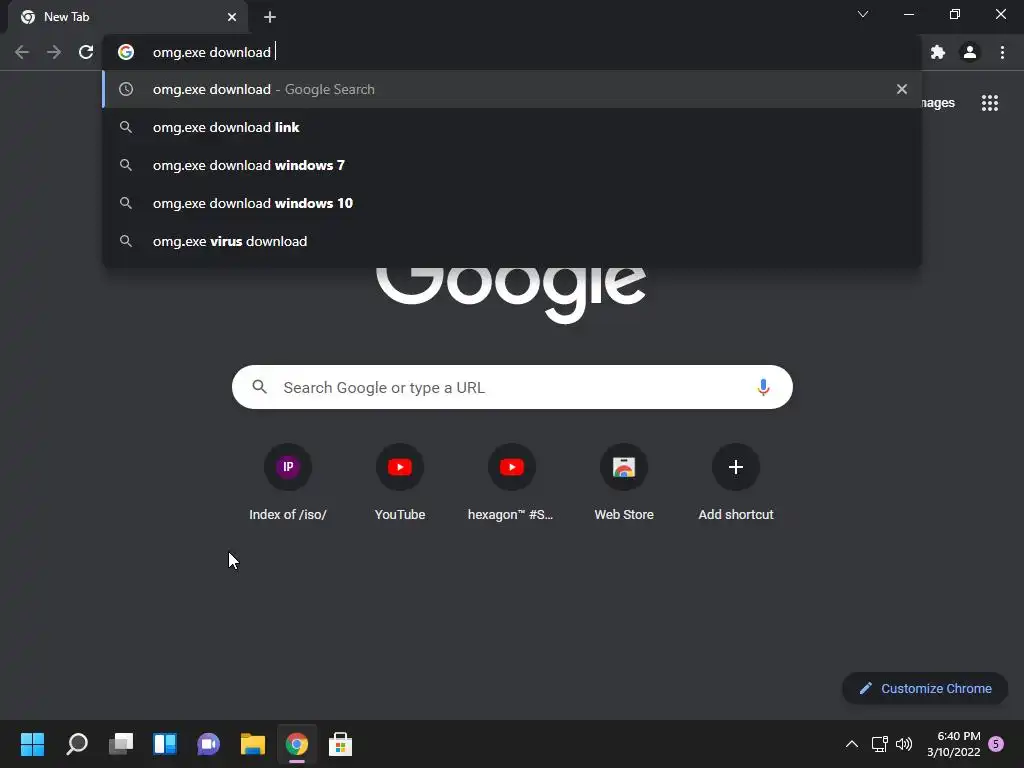Screen dimensions: 1024x768
Task: Open a new tab with plus button
Action: pyautogui.click(x=270, y=17)
